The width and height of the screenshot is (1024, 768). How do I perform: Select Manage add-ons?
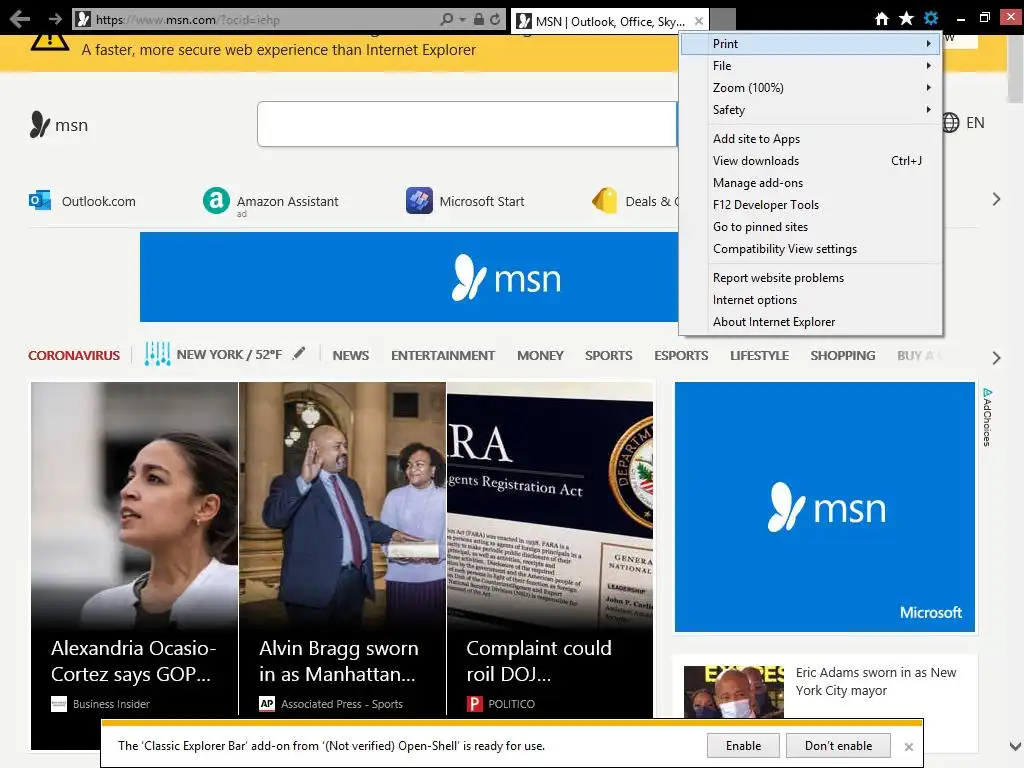pyautogui.click(x=810, y=183)
